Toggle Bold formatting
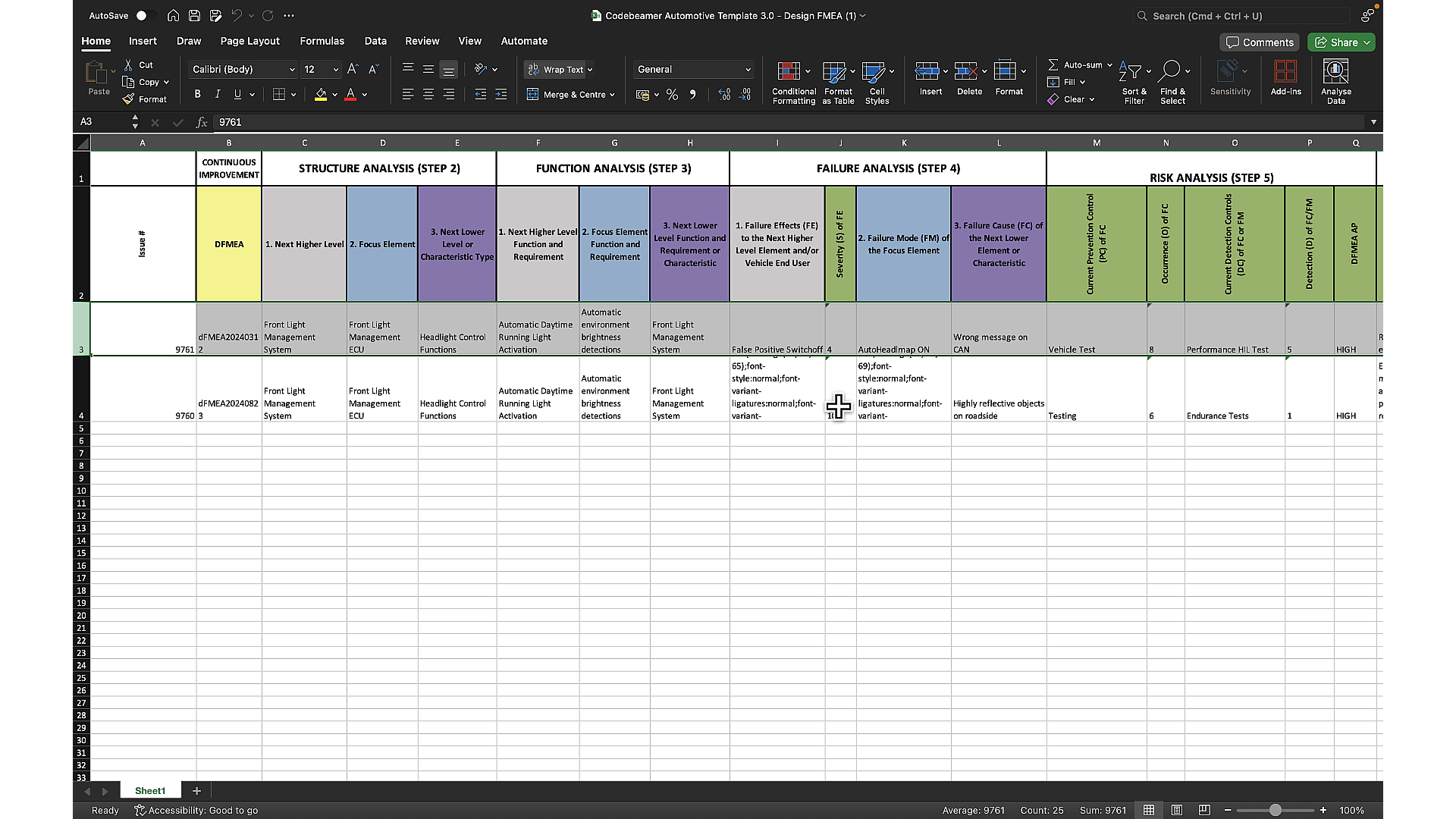Image resolution: width=1456 pixels, height=819 pixels. click(197, 94)
